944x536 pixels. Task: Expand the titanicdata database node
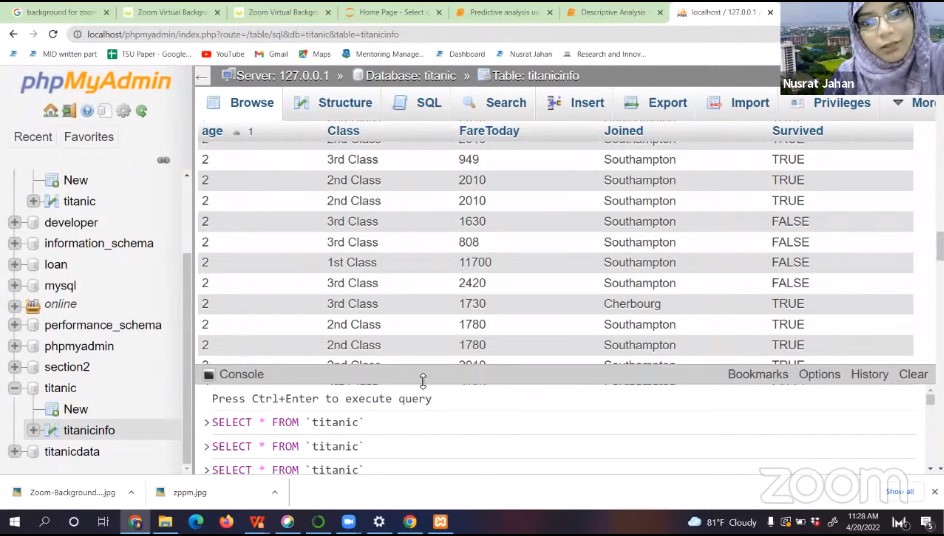(14, 451)
